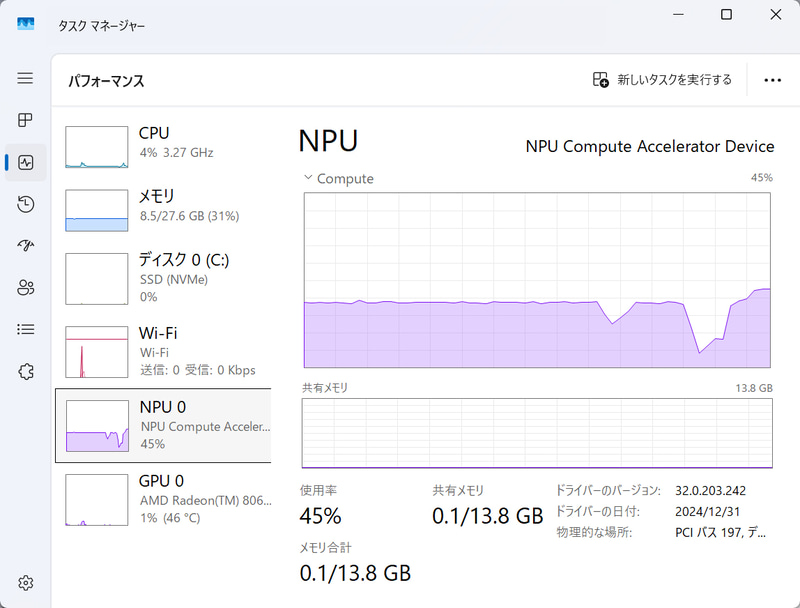Select the Performance sidebar icon
Screen dimensions: 800x608
(25, 162)
